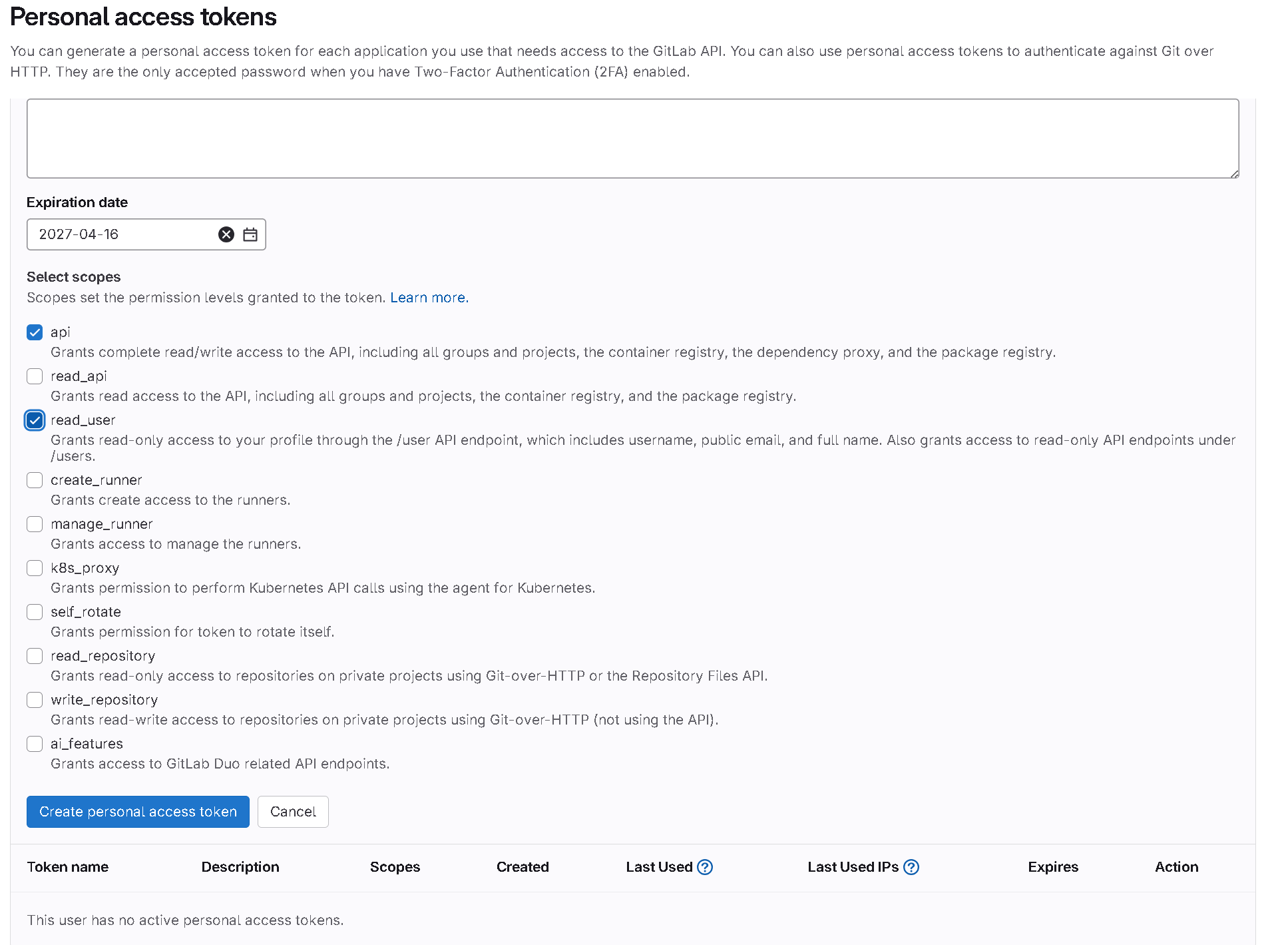Grab the description textarea resize handle

(1234, 174)
